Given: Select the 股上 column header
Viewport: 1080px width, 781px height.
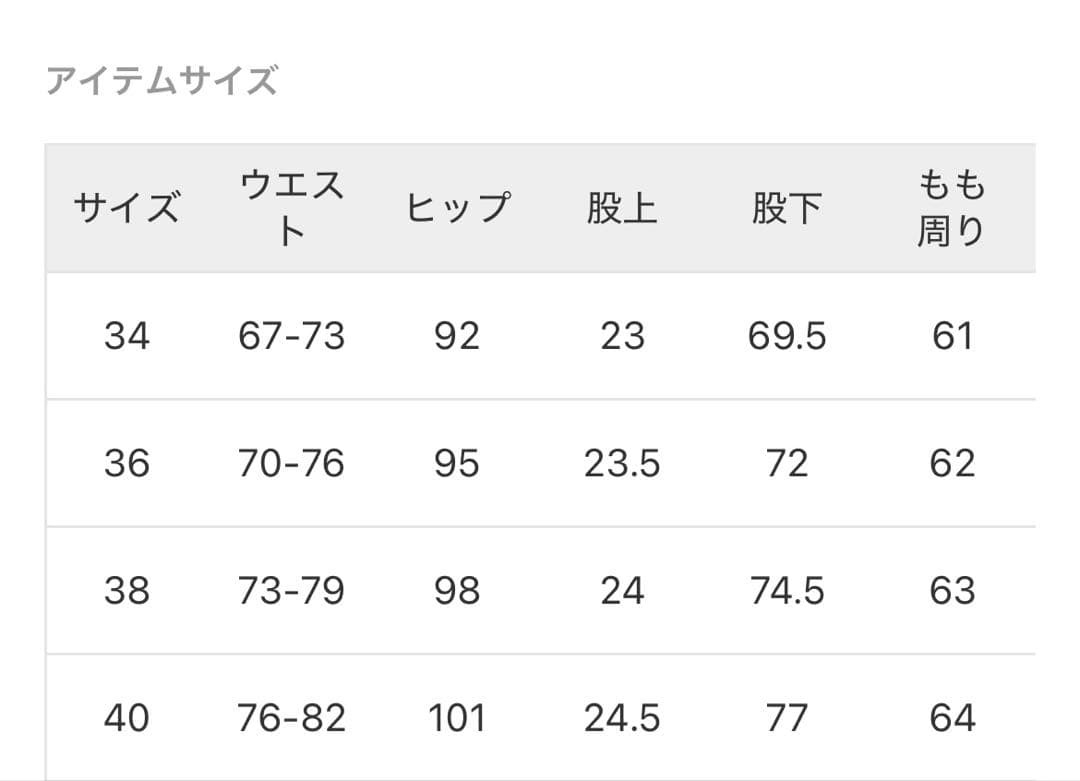Looking at the screenshot, I should pos(622,209).
